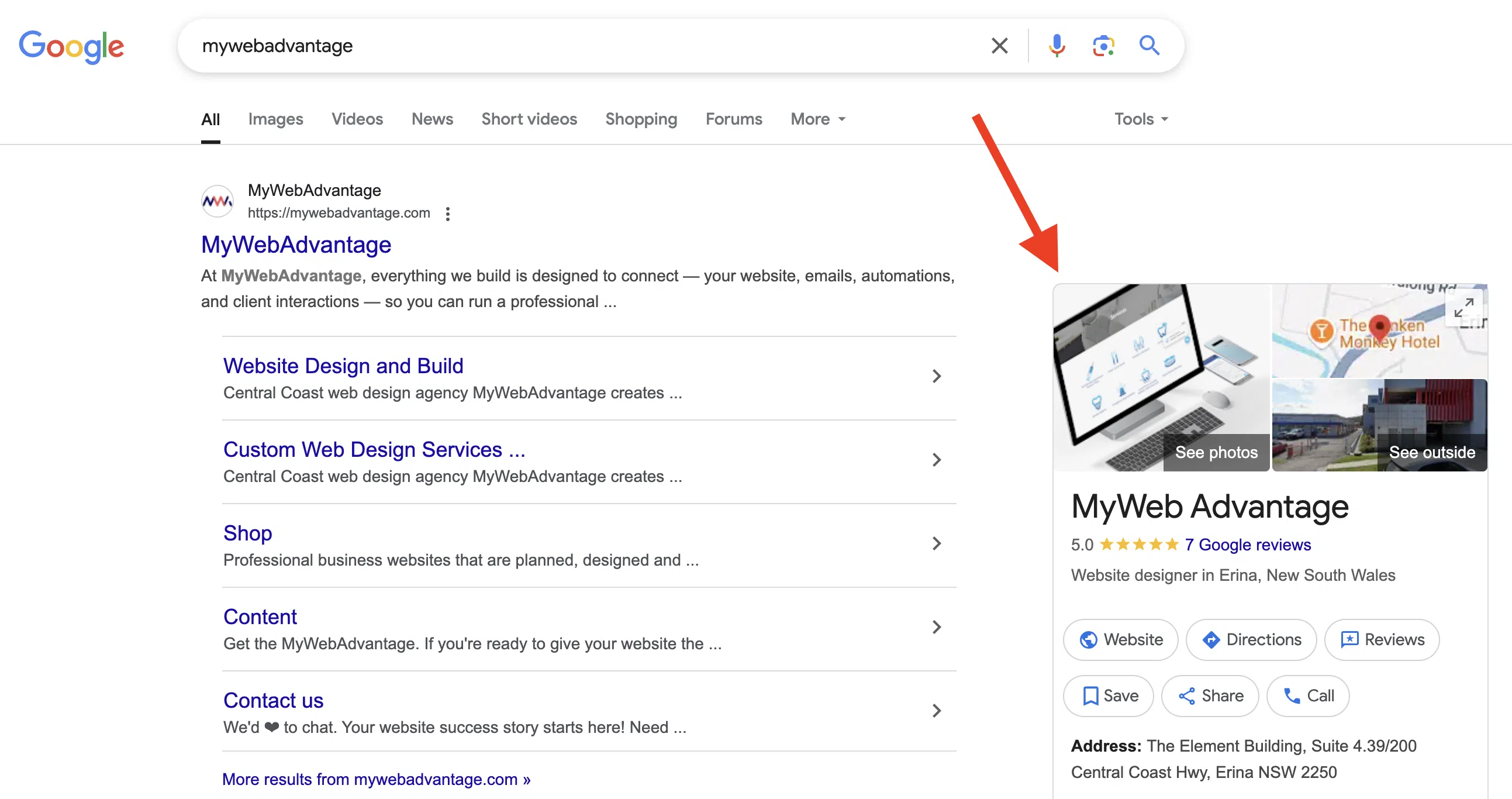Click More results from mywebadvantage.com

(x=376, y=780)
